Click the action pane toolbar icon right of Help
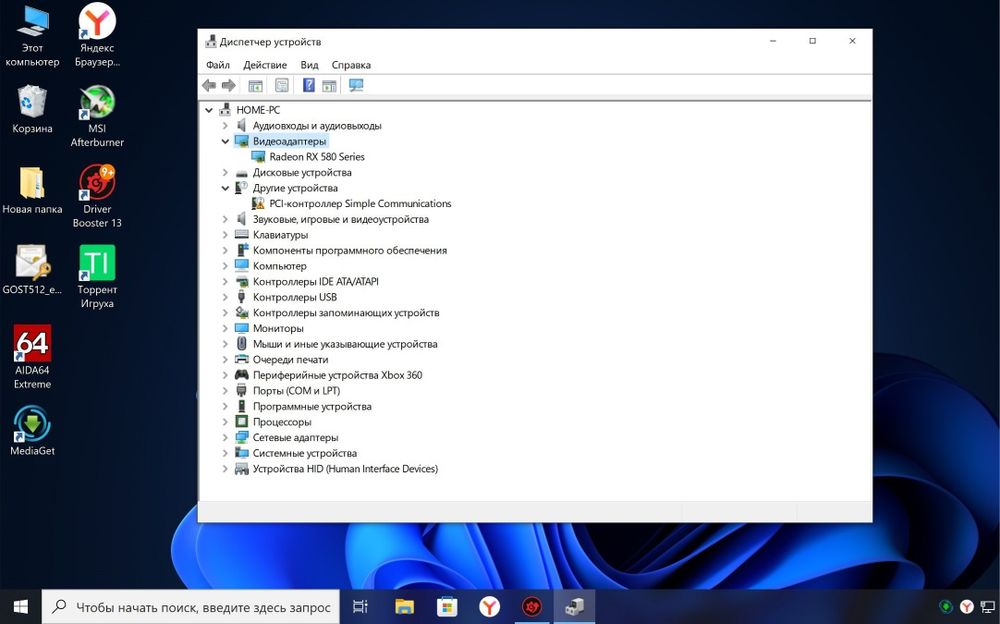Screen dimensions: 1000x624 329,85
